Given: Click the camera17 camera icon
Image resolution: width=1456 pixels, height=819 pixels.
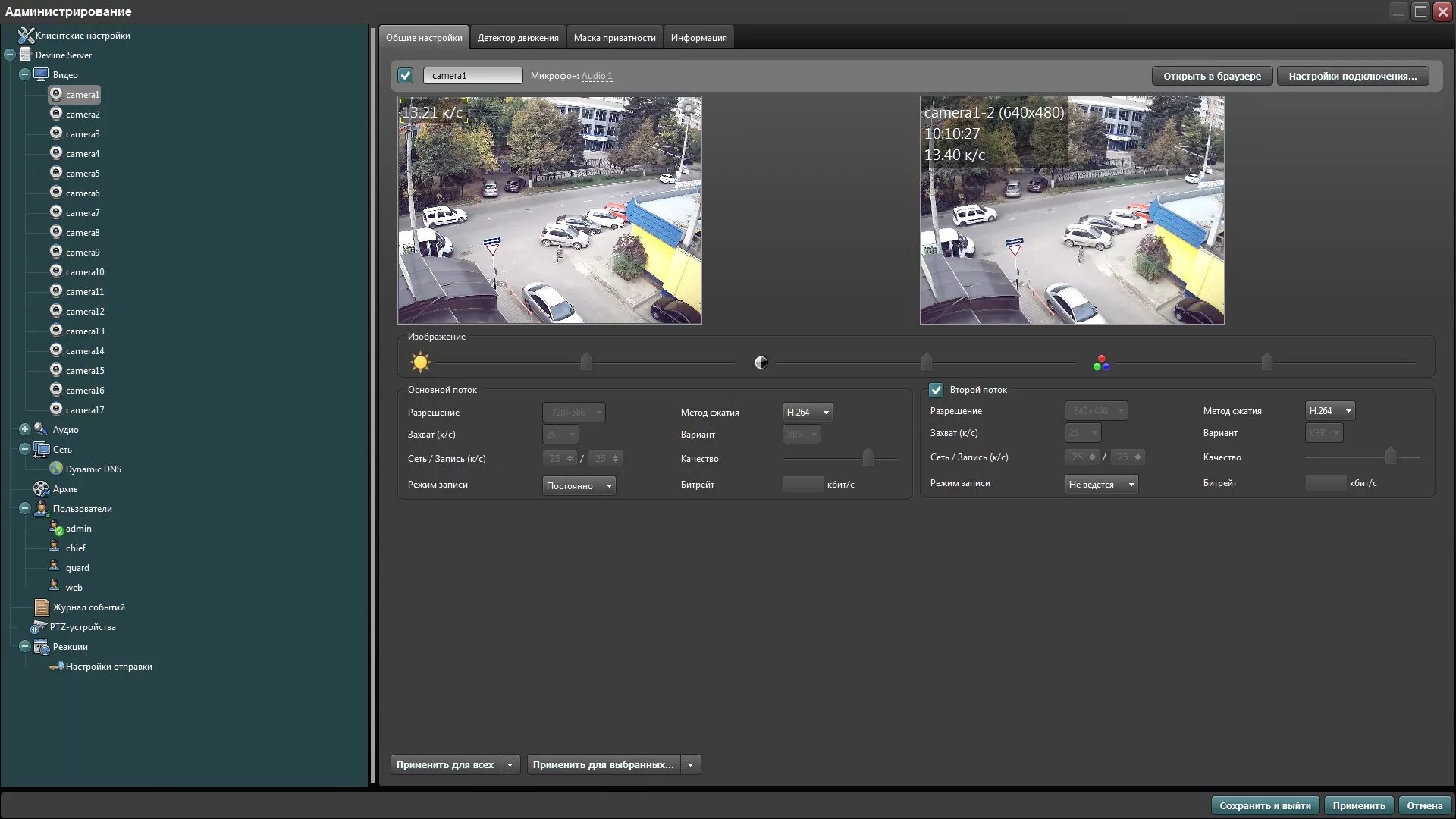Looking at the screenshot, I should click(x=56, y=409).
